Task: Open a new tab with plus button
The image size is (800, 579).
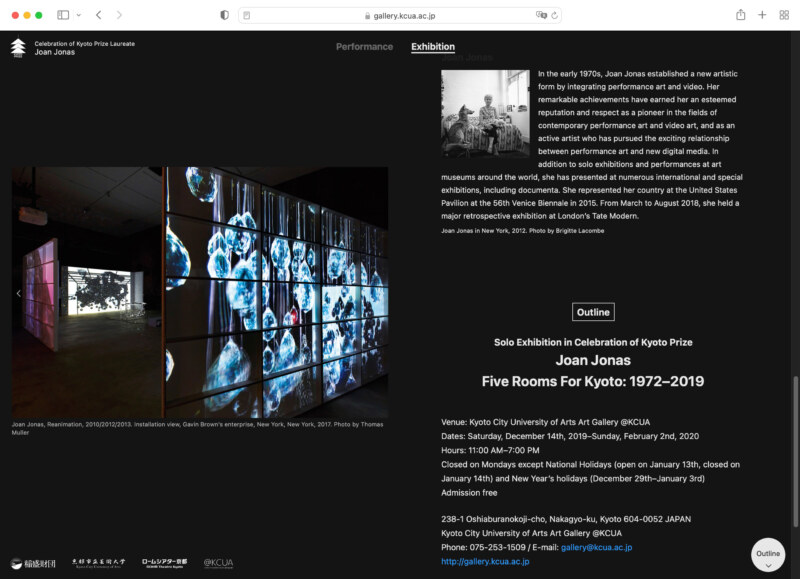Action: click(x=762, y=15)
